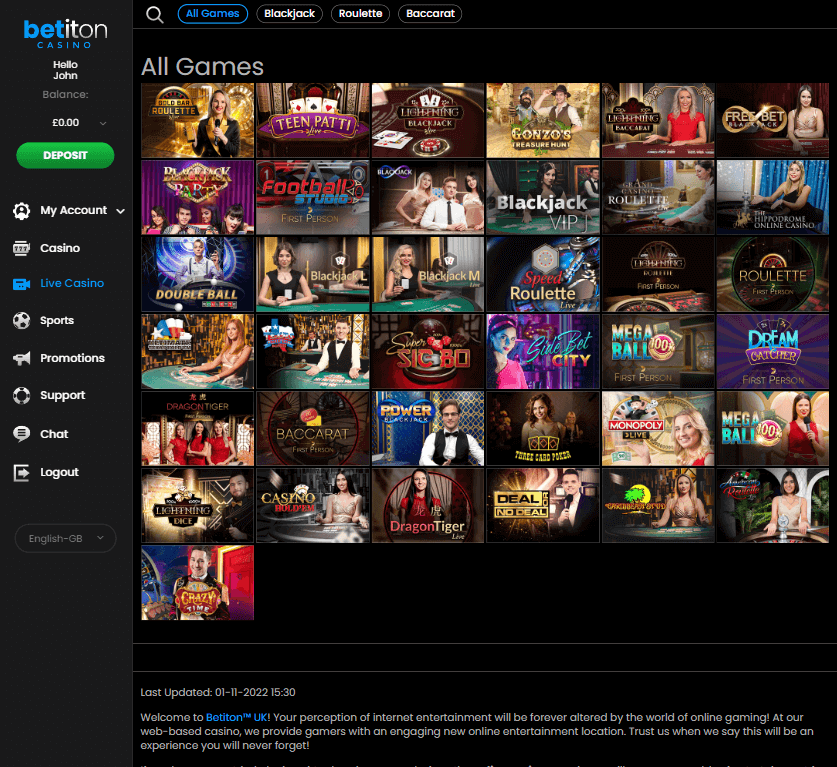The height and width of the screenshot is (767, 837).
Task: Select the Baccarat filter tab
Action: (x=429, y=14)
